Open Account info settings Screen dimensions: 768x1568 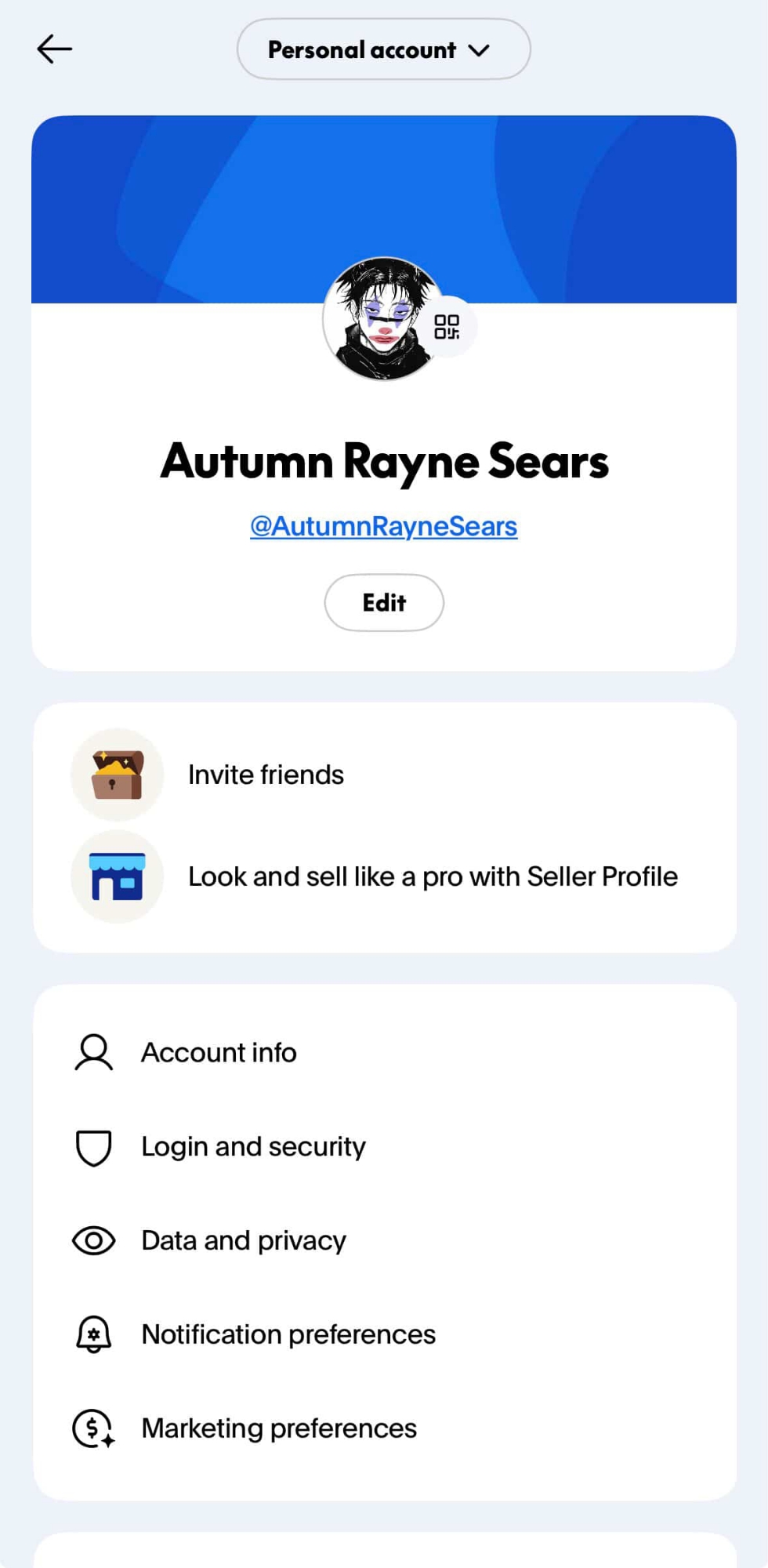click(219, 1052)
